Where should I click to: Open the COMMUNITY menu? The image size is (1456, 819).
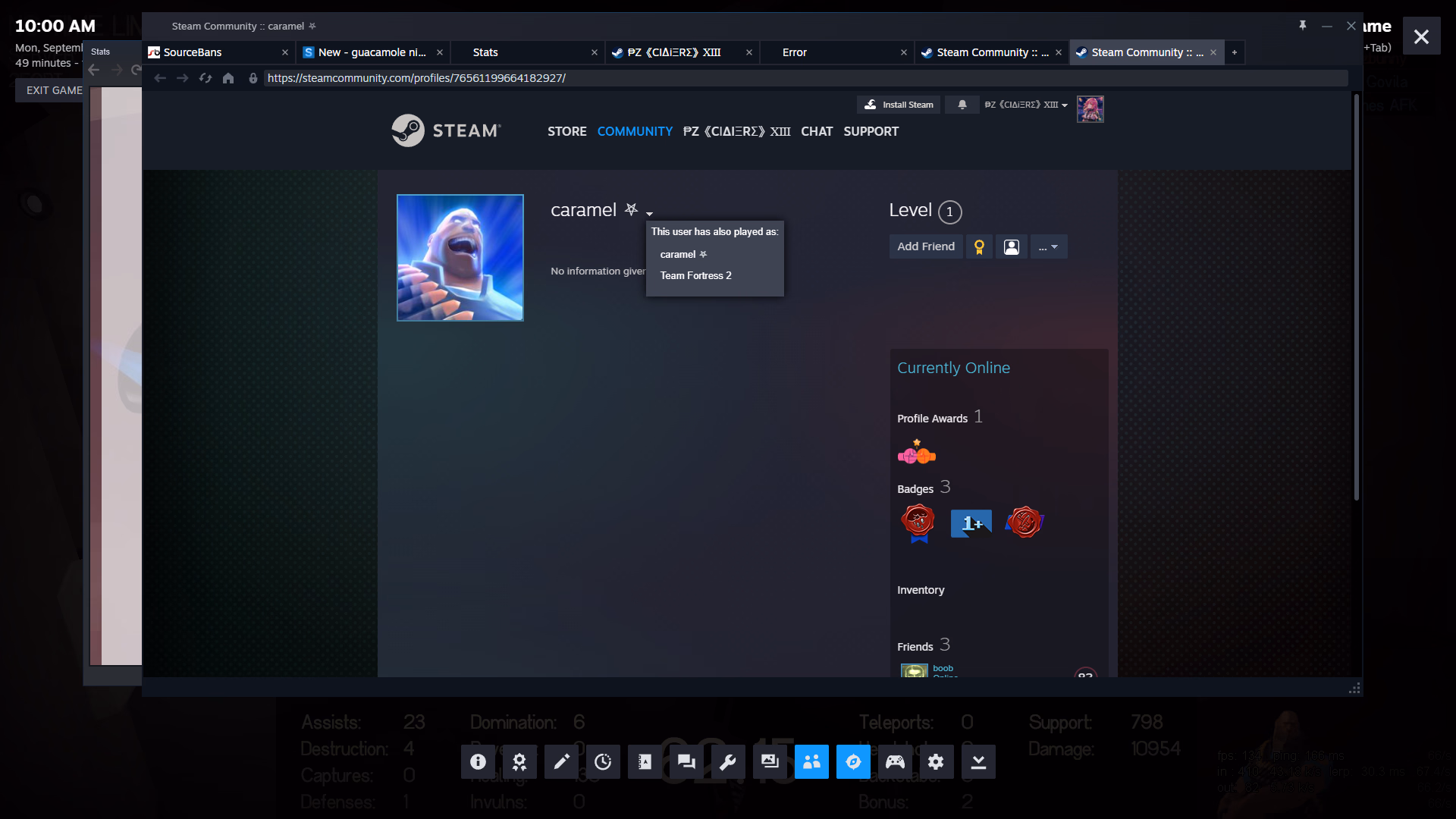tap(635, 131)
